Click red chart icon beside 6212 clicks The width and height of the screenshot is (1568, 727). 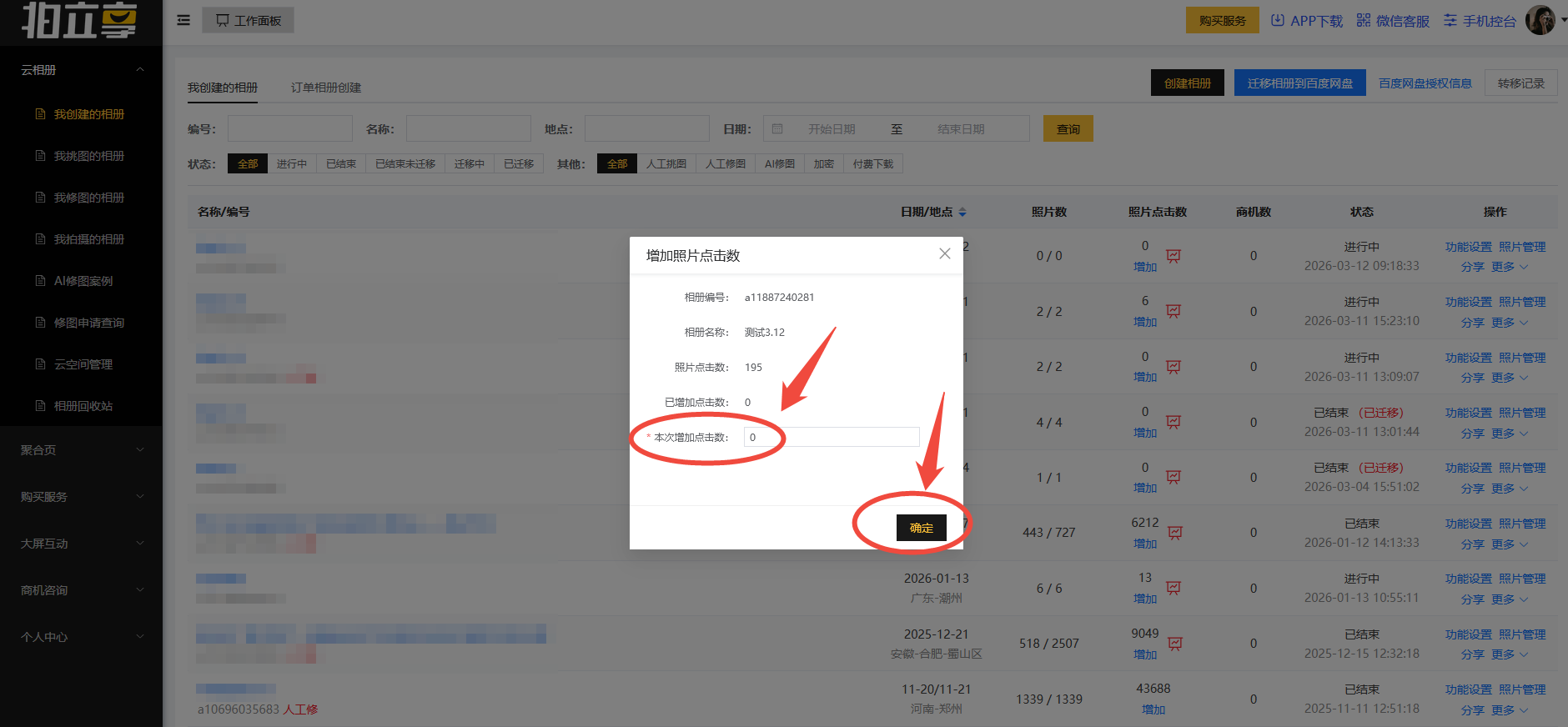(1175, 533)
